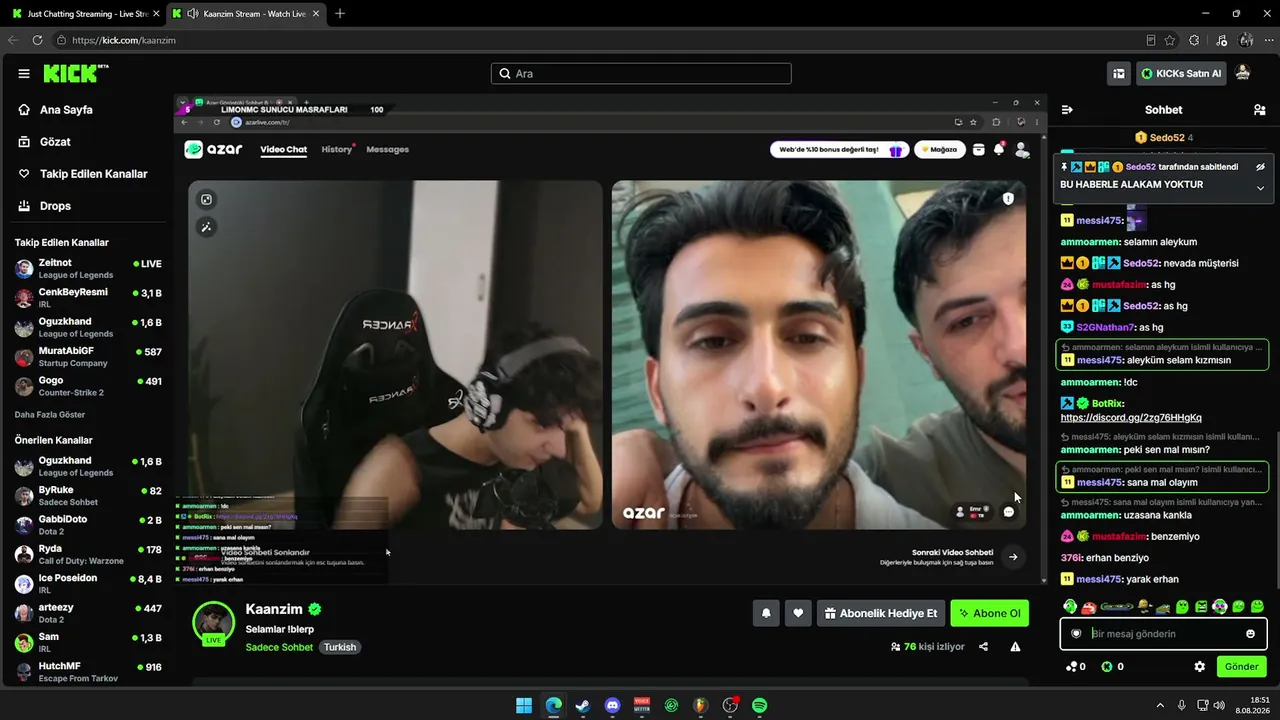
Task: Collapse the Sohbet chat panel arrow
Action: tap(1067, 110)
